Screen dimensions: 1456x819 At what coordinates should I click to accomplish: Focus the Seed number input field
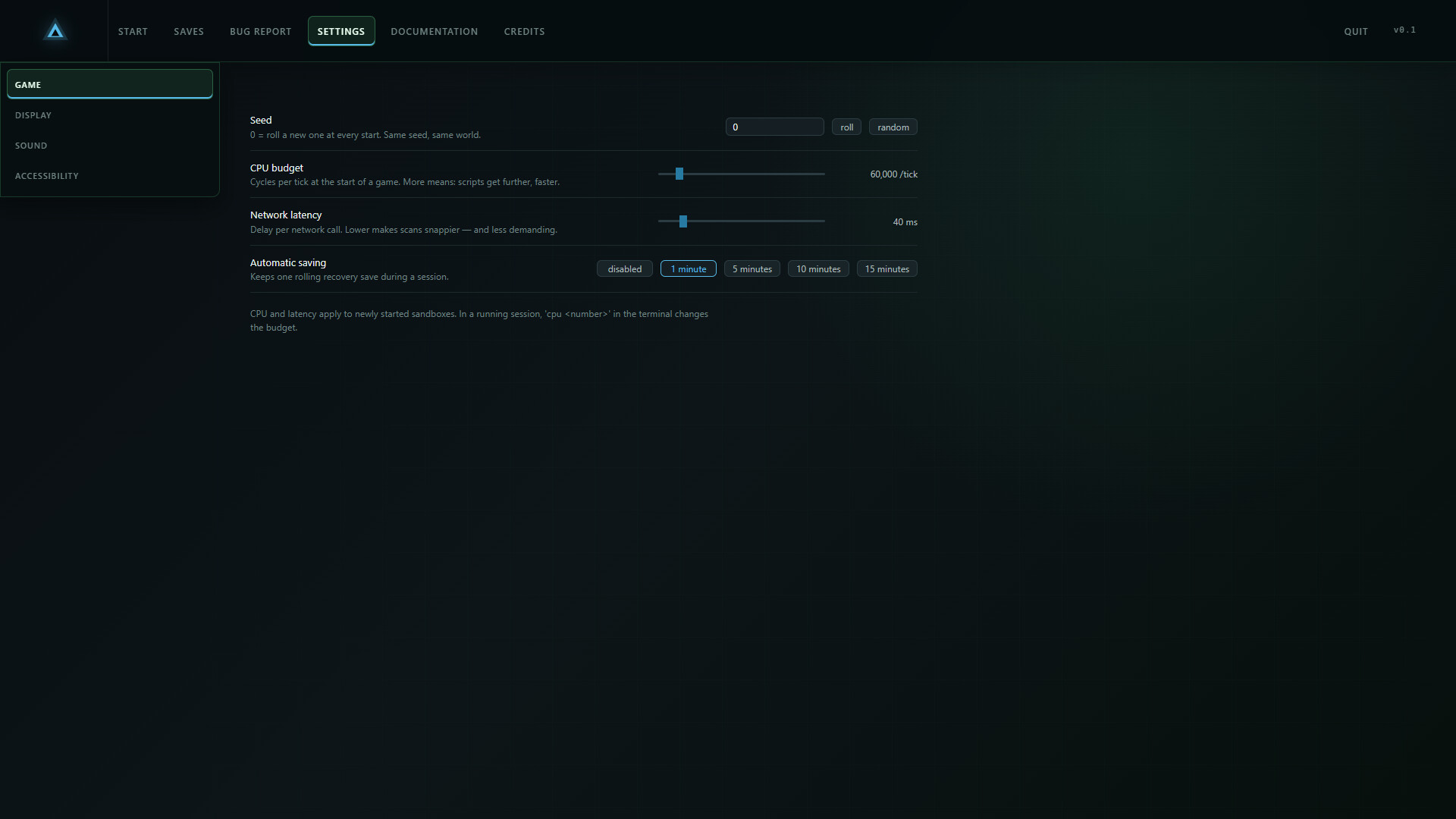point(774,127)
